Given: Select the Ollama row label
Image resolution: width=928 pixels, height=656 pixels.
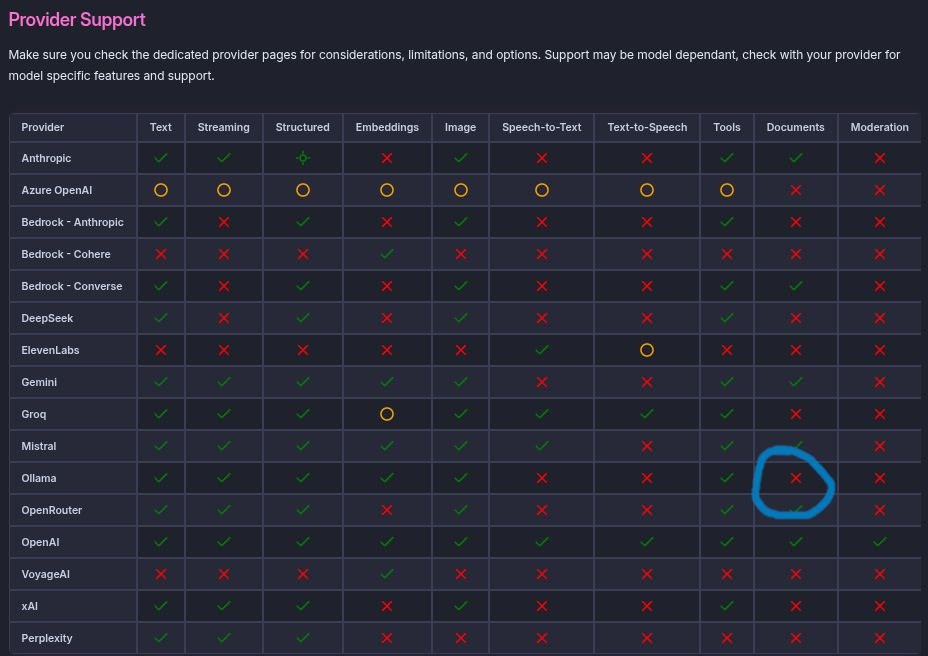Looking at the screenshot, I should [x=39, y=478].
